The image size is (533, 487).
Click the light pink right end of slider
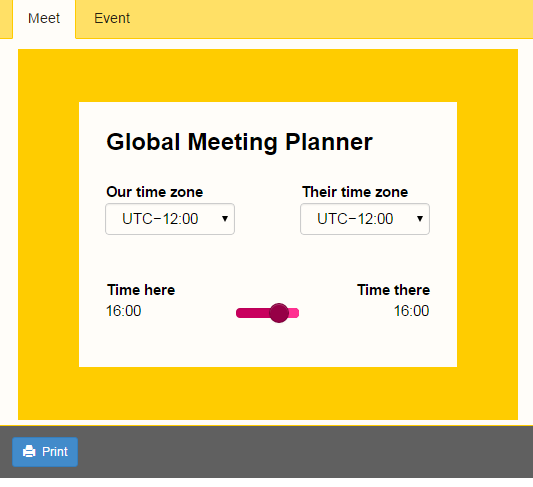[x=294, y=313]
